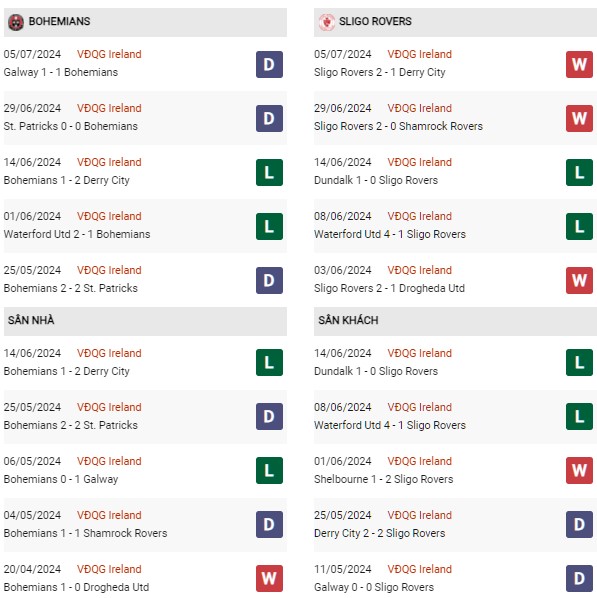597x598 pixels.
Task: Click the D badge for Galway 1-1 Bohemians
Action: pos(269,64)
